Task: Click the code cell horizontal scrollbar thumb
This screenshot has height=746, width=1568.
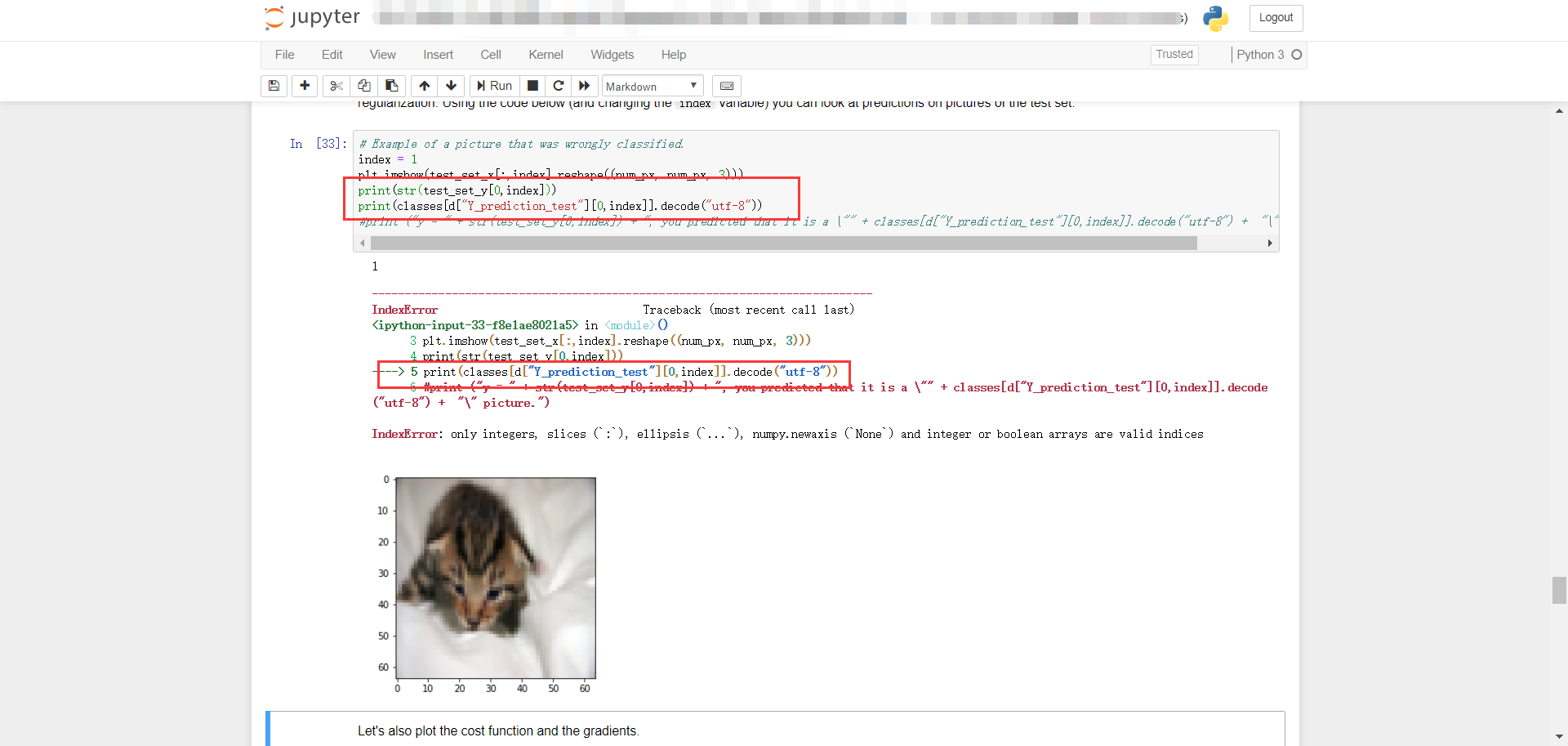Action: (783, 243)
